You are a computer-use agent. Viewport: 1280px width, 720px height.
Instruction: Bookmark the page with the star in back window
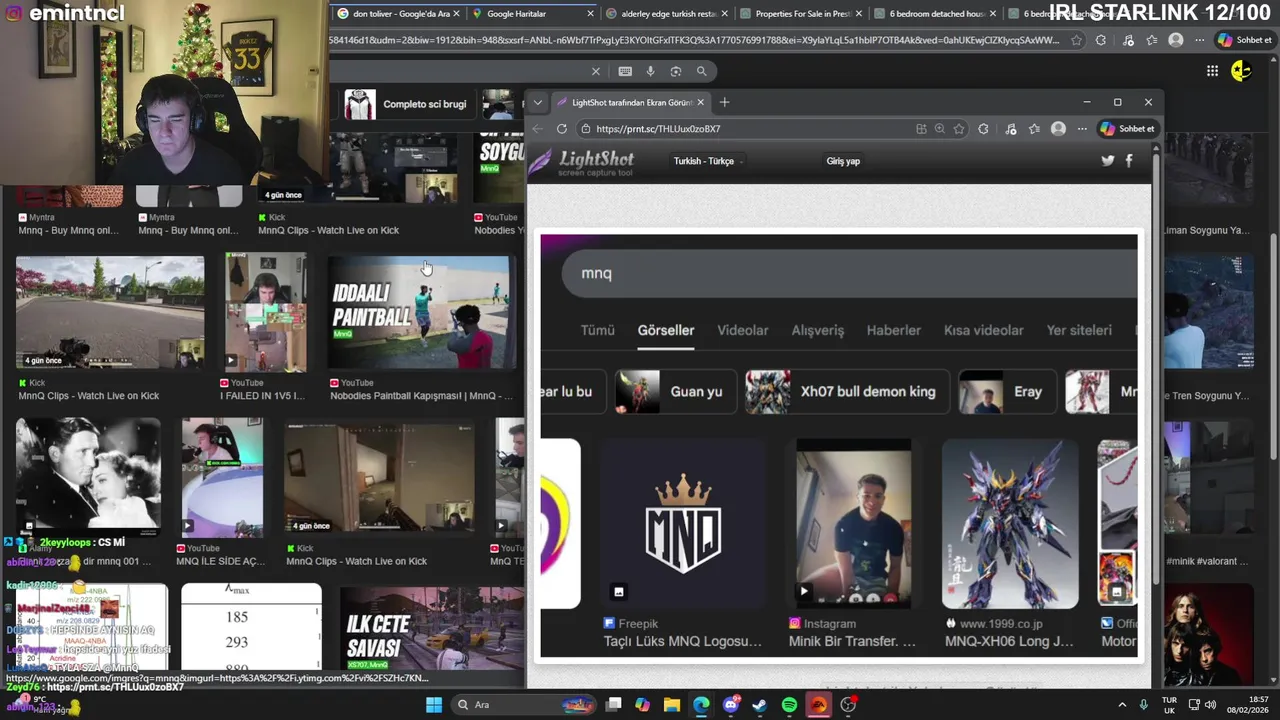(1076, 40)
